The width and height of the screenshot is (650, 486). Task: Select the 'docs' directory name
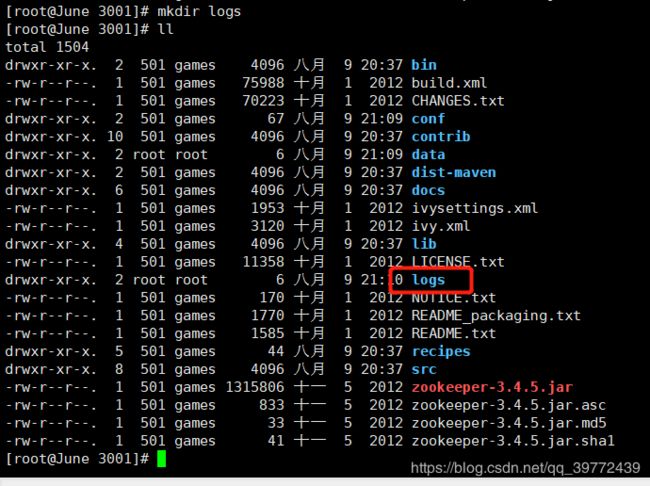pyautogui.click(x=428, y=190)
